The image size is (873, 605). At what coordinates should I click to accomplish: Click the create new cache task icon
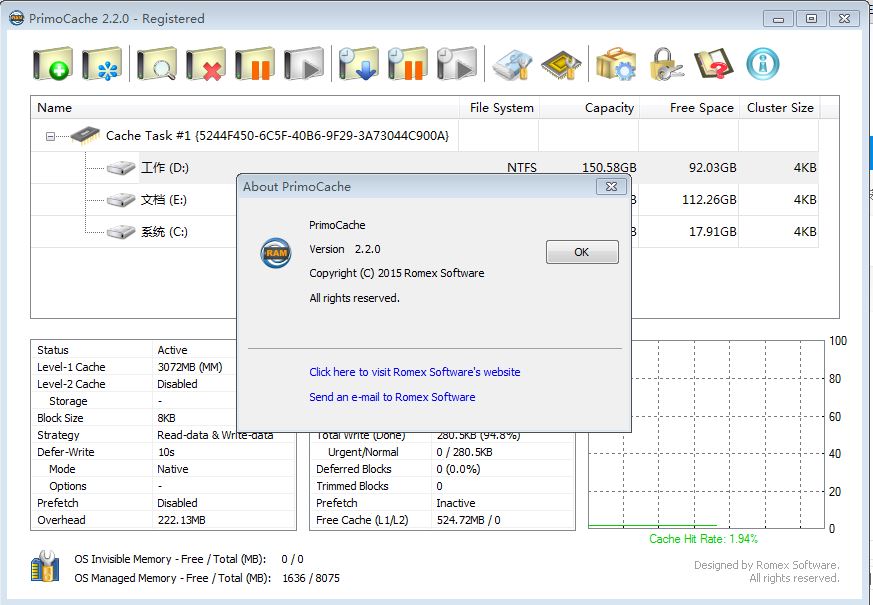tap(53, 64)
